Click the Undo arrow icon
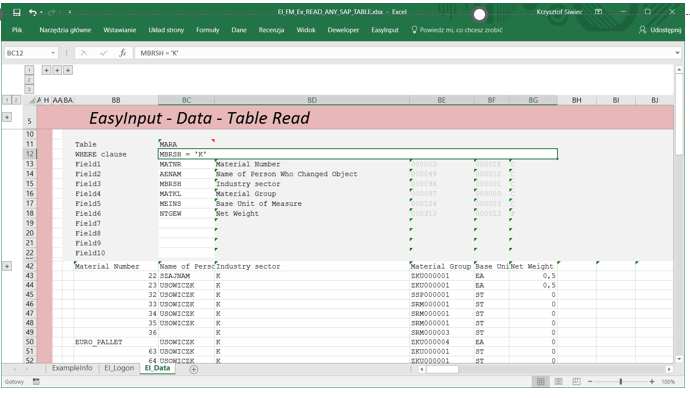The width and height of the screenshot is (690, 398). (33, 12)
